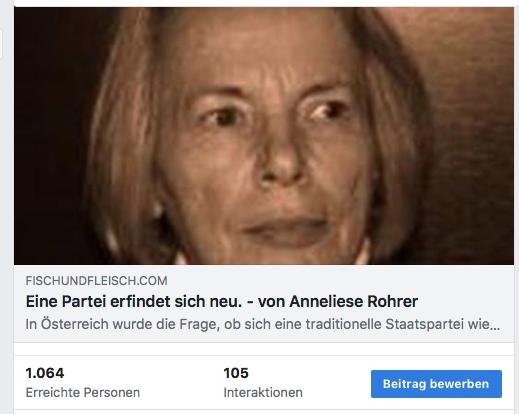Open article titled Eine Partei erfindet sich neu

tap(222, 301)
